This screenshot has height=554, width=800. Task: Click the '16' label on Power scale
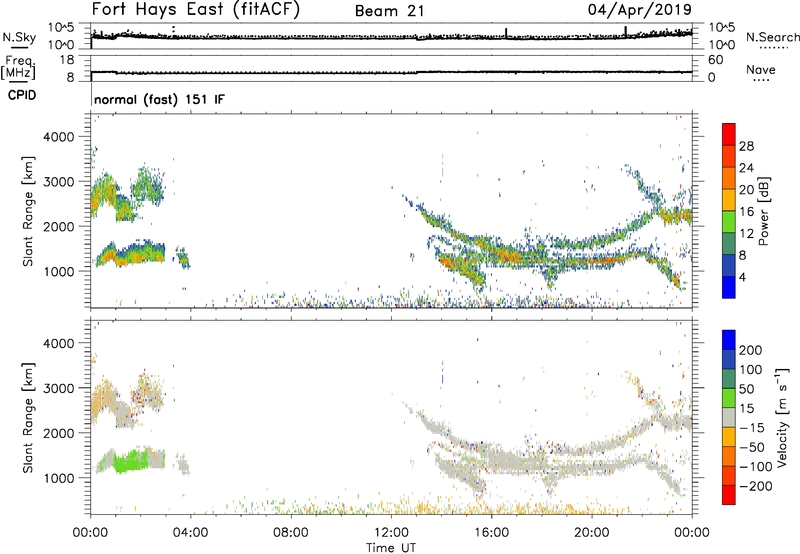click(x=746, y=212)
